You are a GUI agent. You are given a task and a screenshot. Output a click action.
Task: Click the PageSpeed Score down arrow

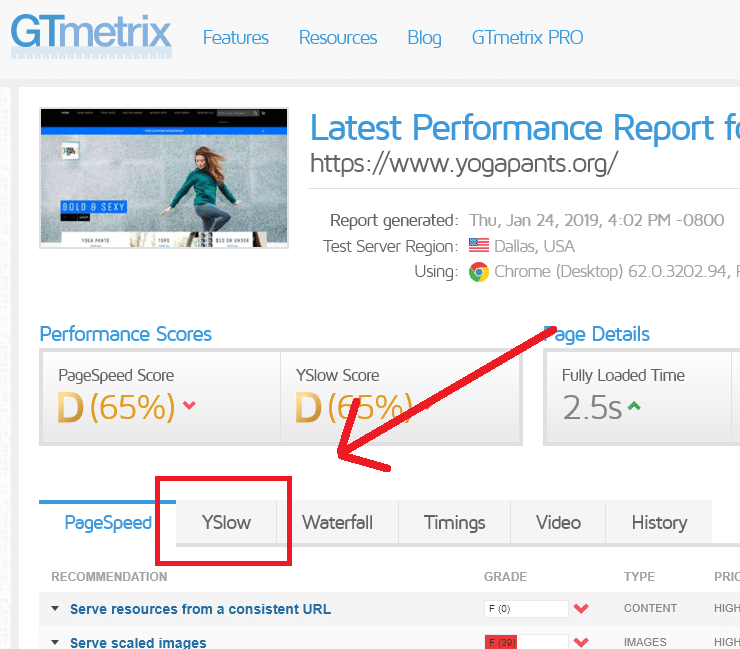tap(189, 405)
